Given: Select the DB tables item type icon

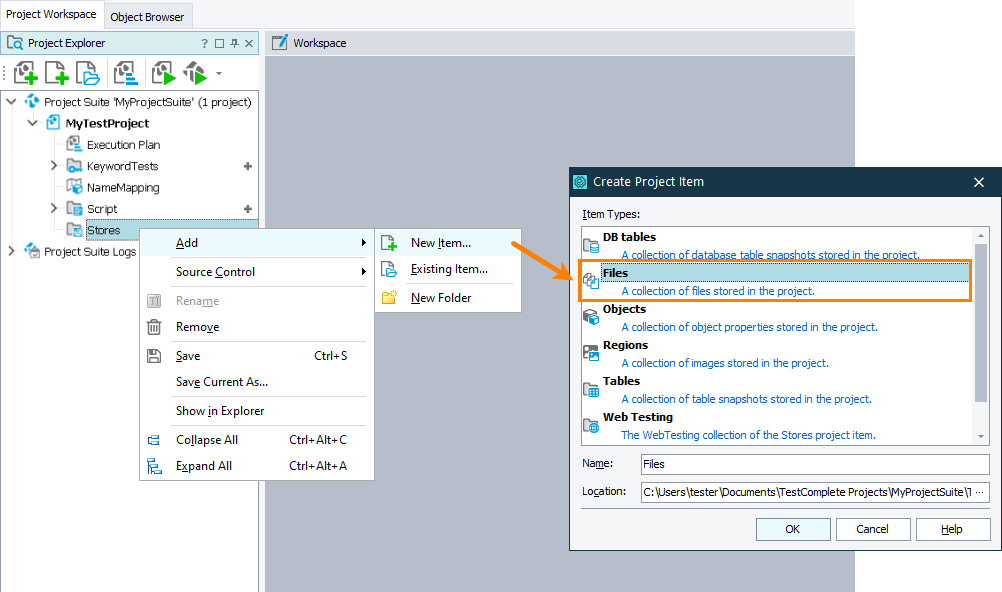Looking at the screenshot, I should (x=590, y=243).
